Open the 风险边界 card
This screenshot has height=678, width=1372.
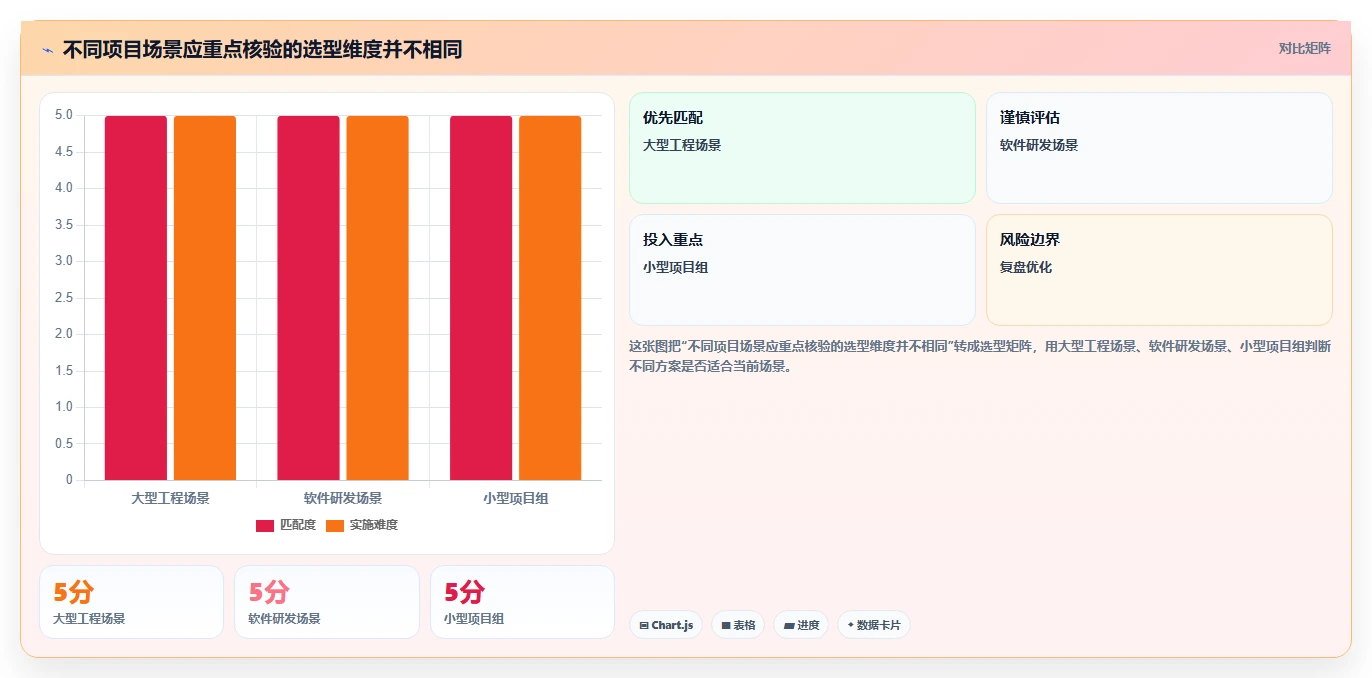1159,270
